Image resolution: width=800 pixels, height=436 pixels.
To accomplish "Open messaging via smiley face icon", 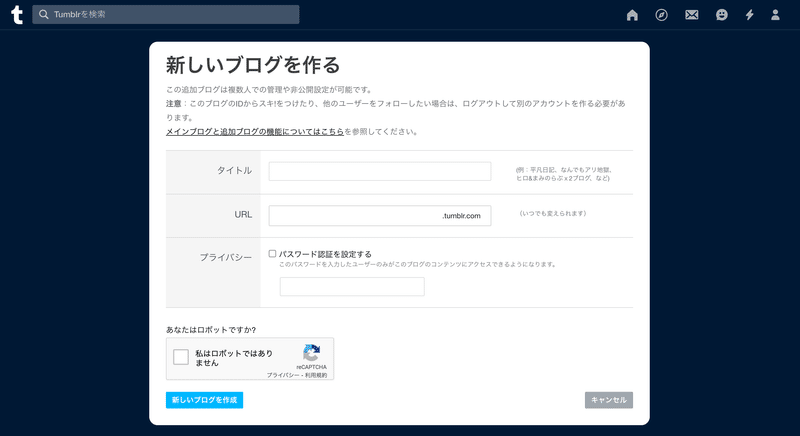I will [721, 15].
